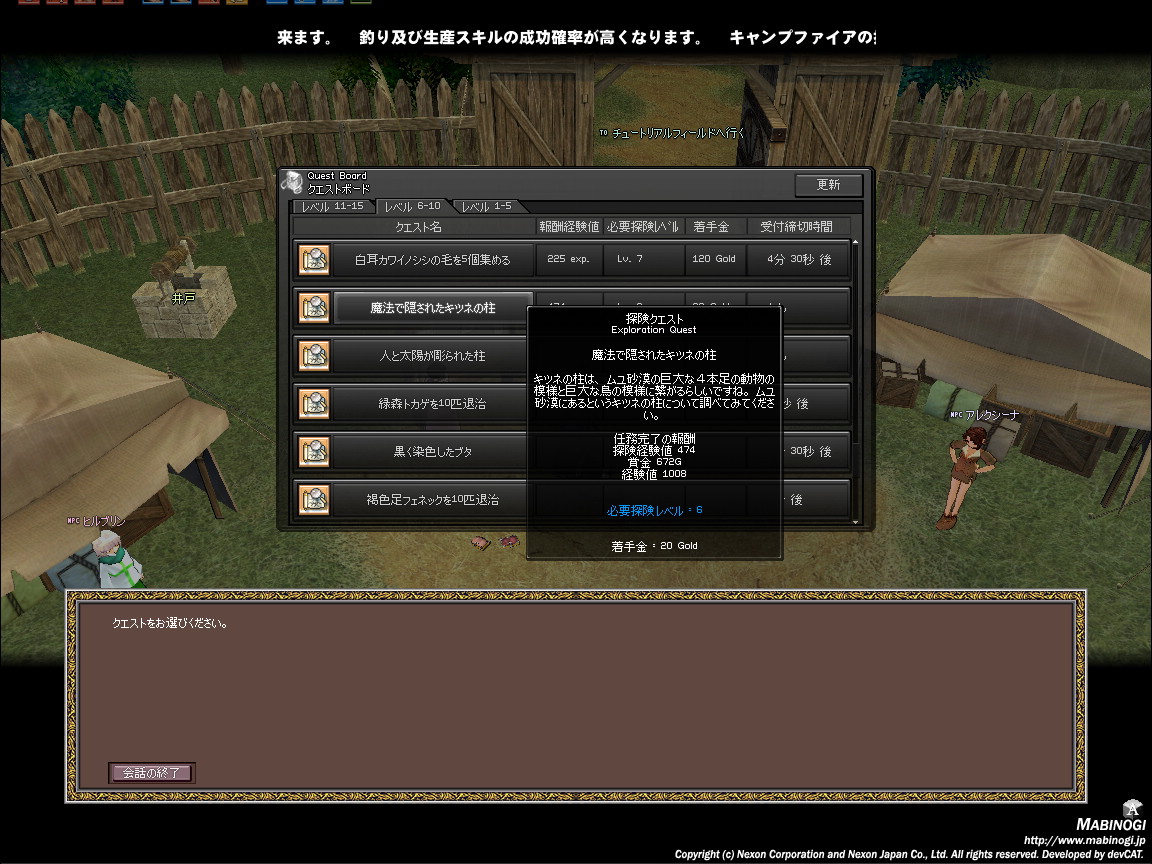Click the quest icon for 白耳カワイノシシの毛を5個集める

click(x=314, y=259)
